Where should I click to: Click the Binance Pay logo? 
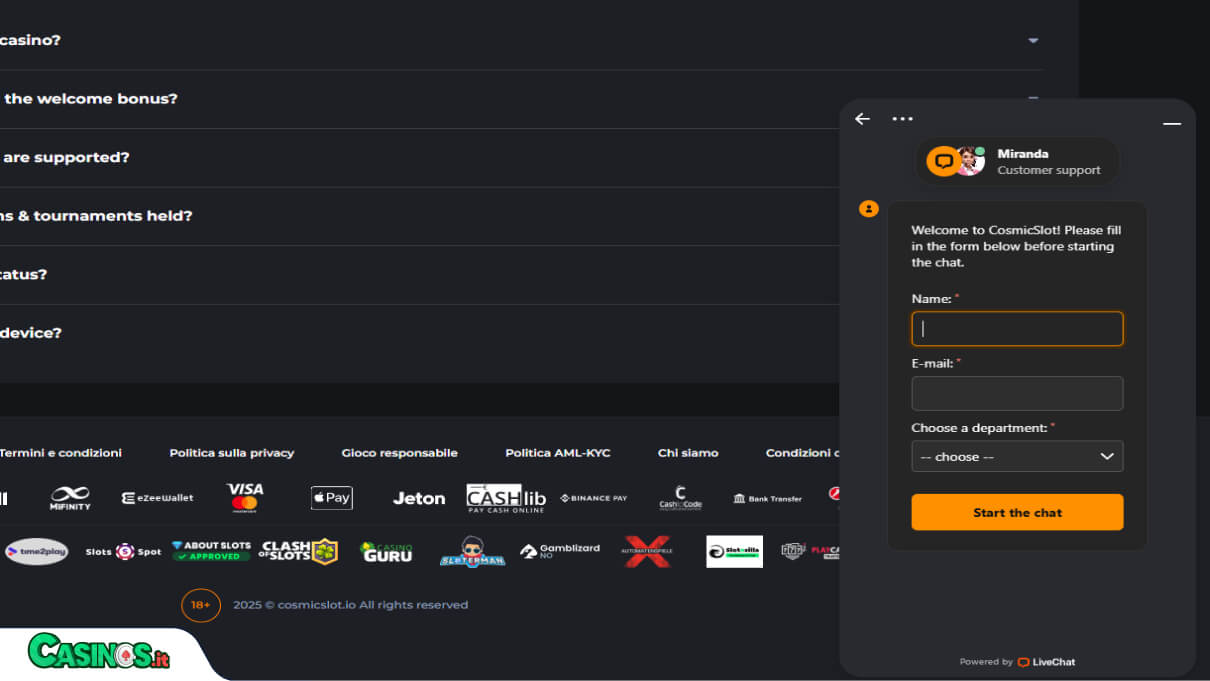click(x=593, y=498)
